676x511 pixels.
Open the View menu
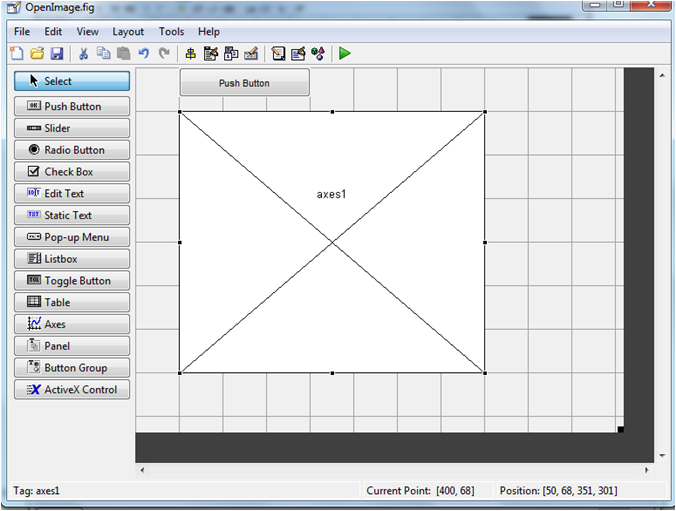88,31
